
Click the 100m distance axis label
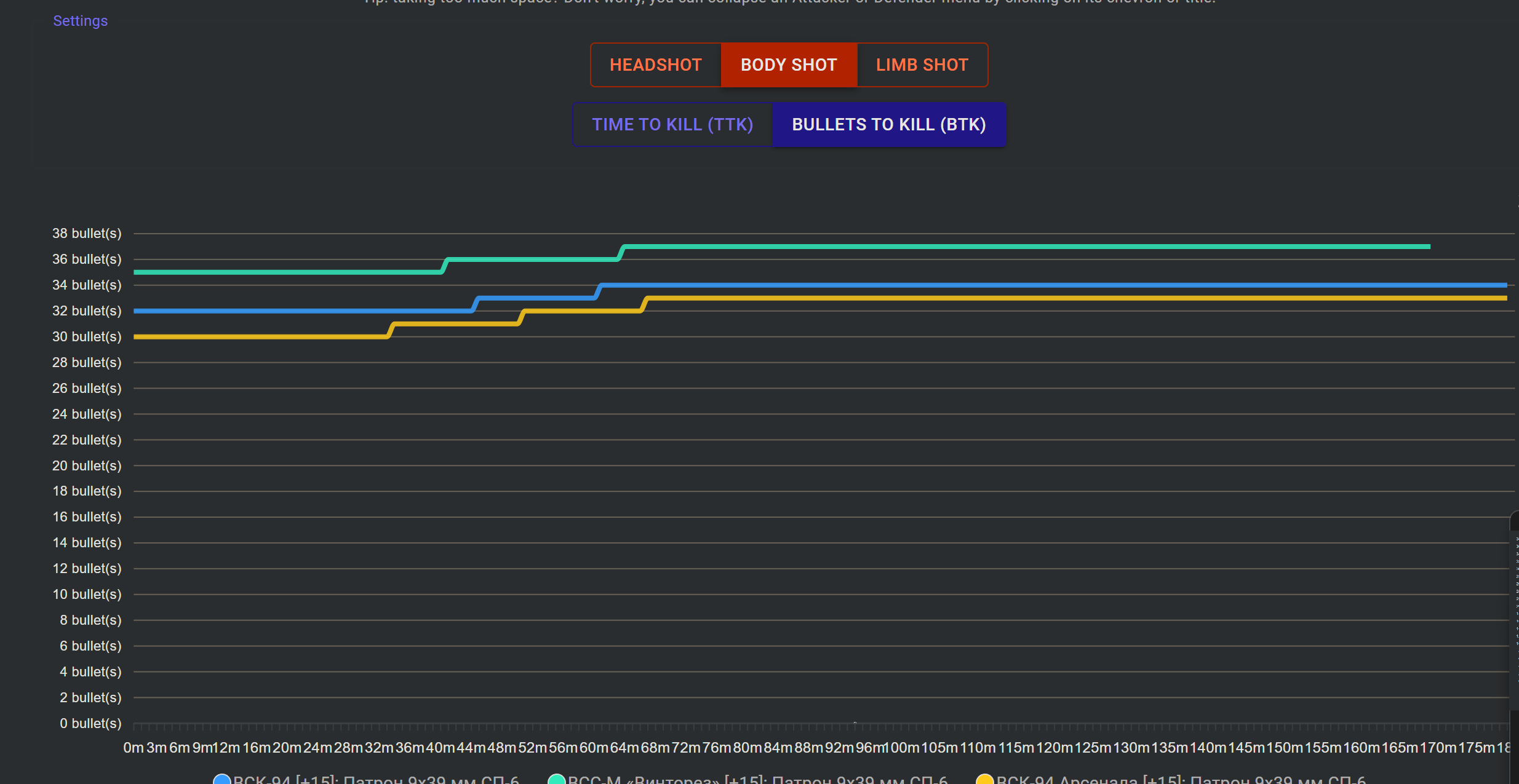click(x=903, y=748)
